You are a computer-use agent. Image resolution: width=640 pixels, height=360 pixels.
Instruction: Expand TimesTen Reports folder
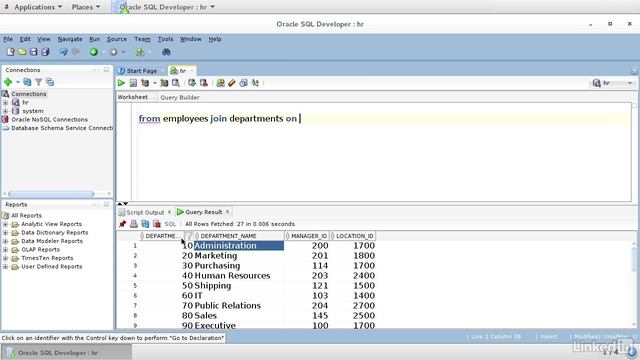click(5, 258)
